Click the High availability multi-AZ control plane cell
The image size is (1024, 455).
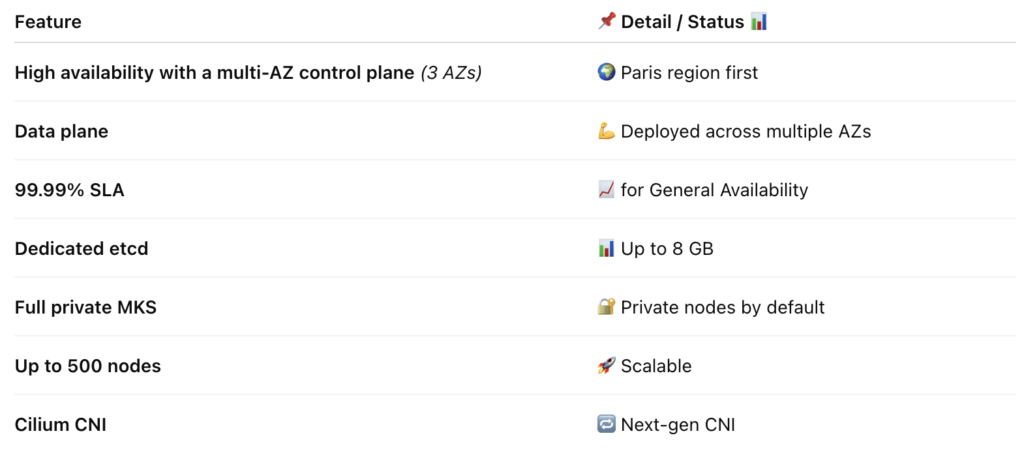tap(248, 72)
